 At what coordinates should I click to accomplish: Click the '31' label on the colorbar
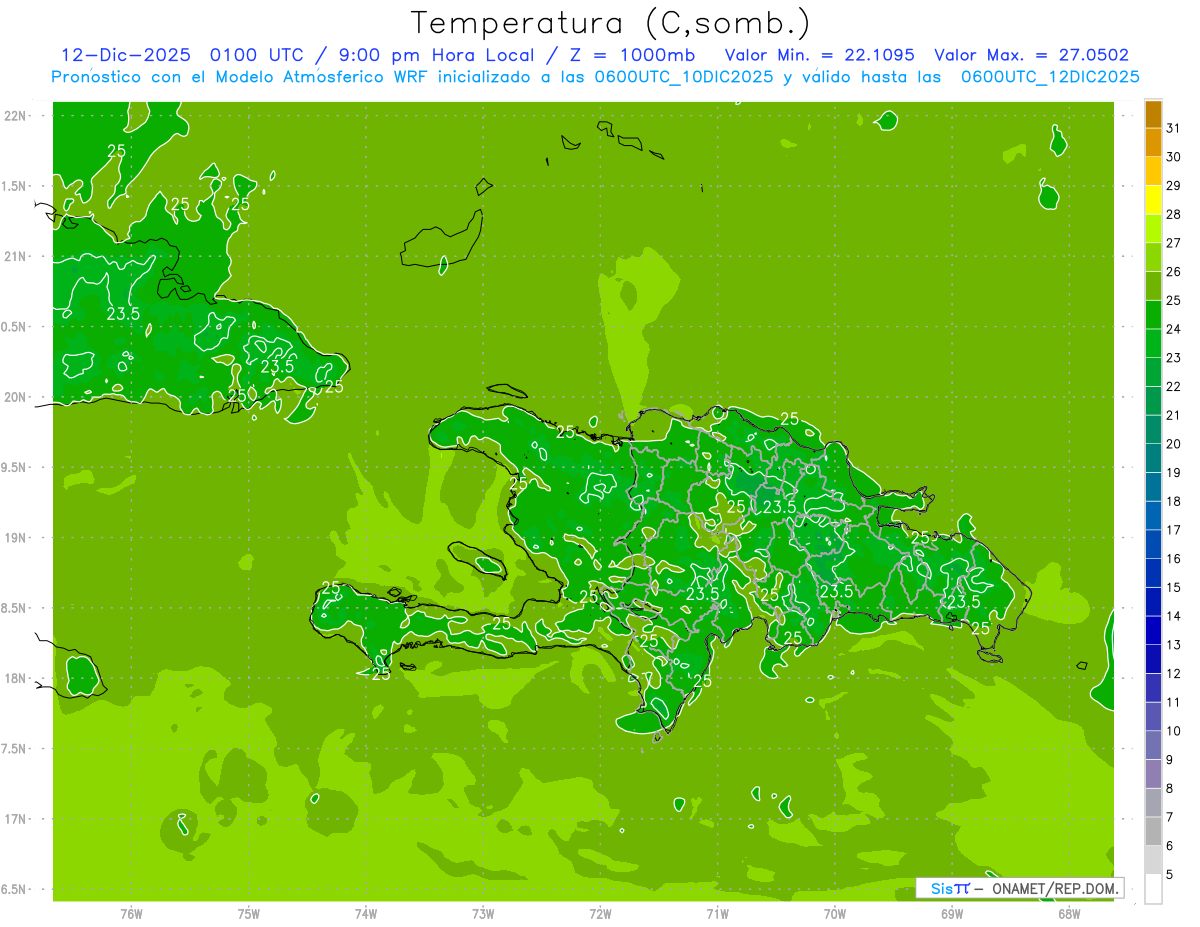tap(1174, 128)
